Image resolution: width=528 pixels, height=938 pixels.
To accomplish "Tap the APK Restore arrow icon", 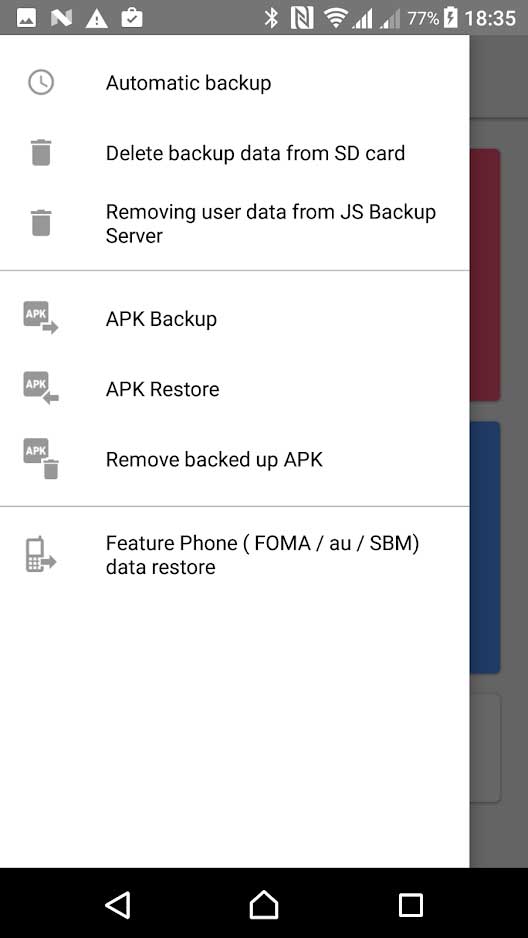I will click(41, 388).
